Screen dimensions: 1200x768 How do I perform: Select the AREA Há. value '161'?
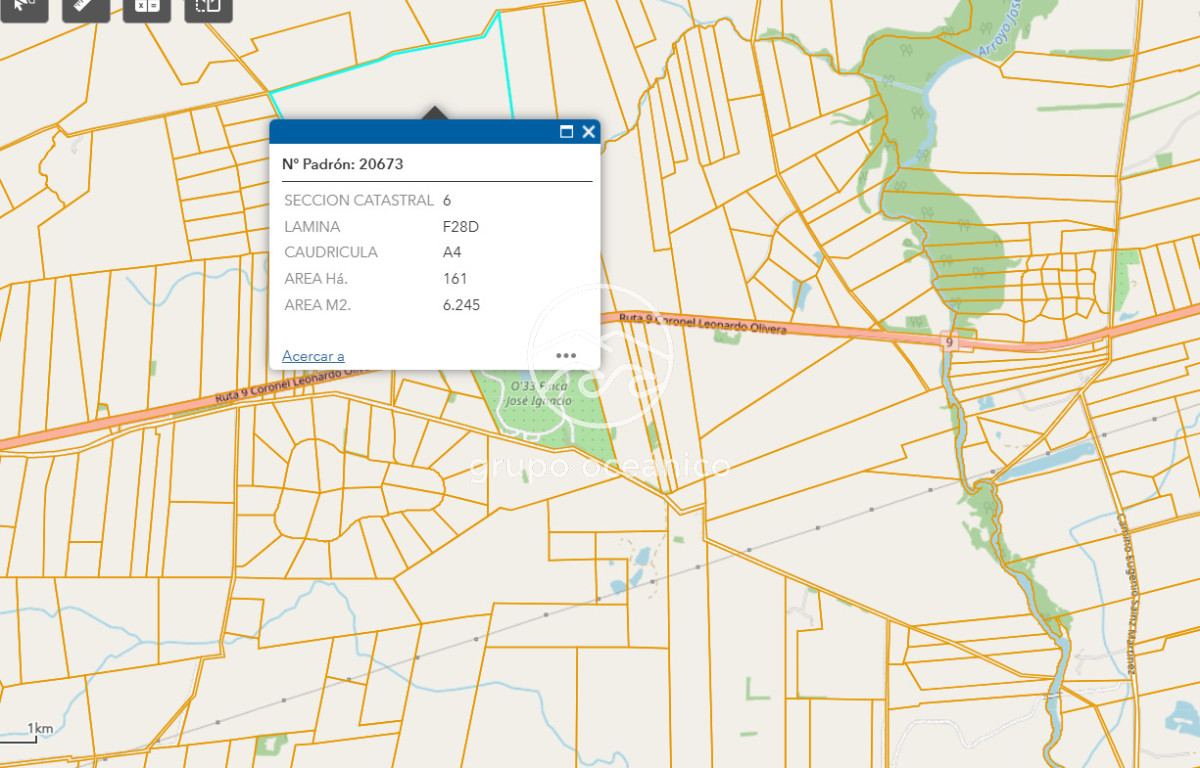point(455,279)
